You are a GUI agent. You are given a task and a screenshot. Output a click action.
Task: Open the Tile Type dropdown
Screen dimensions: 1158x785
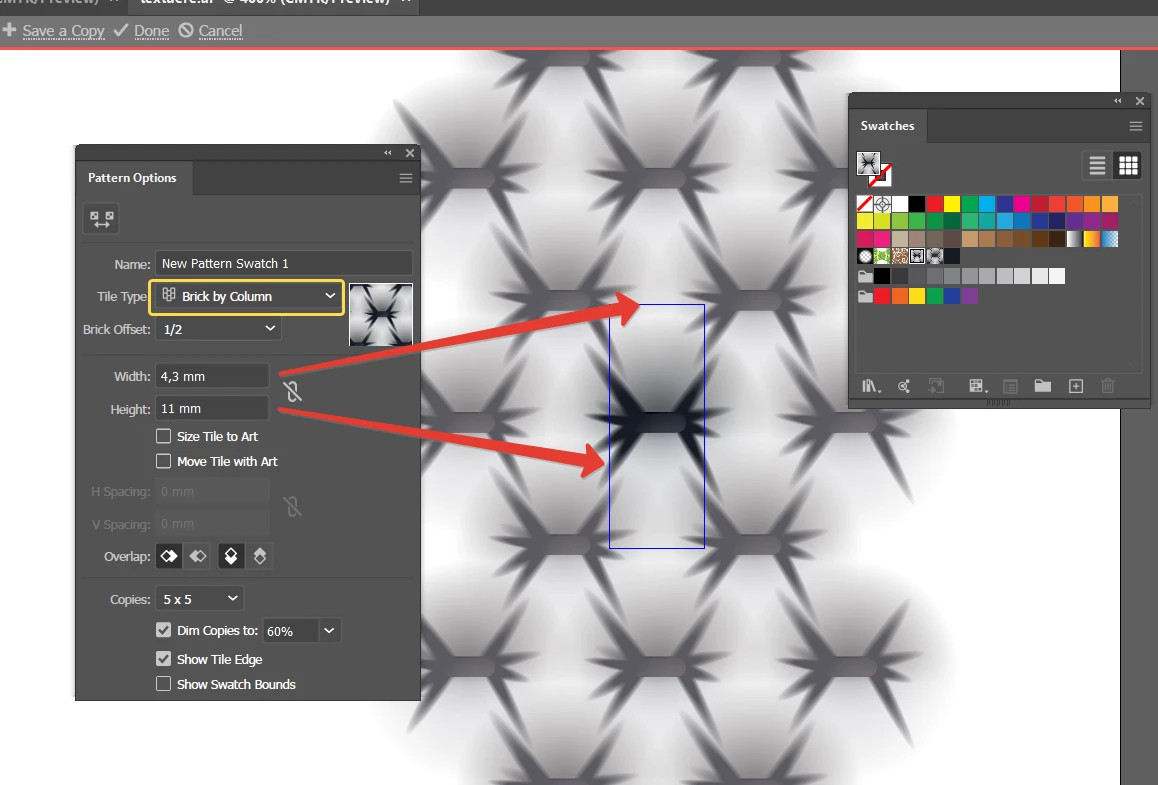pyautogui.click(x=247, y=296)
